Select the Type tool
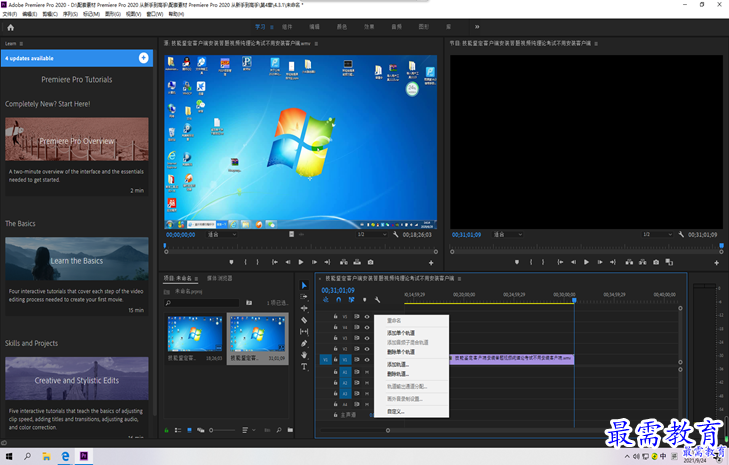 point(304,366)
